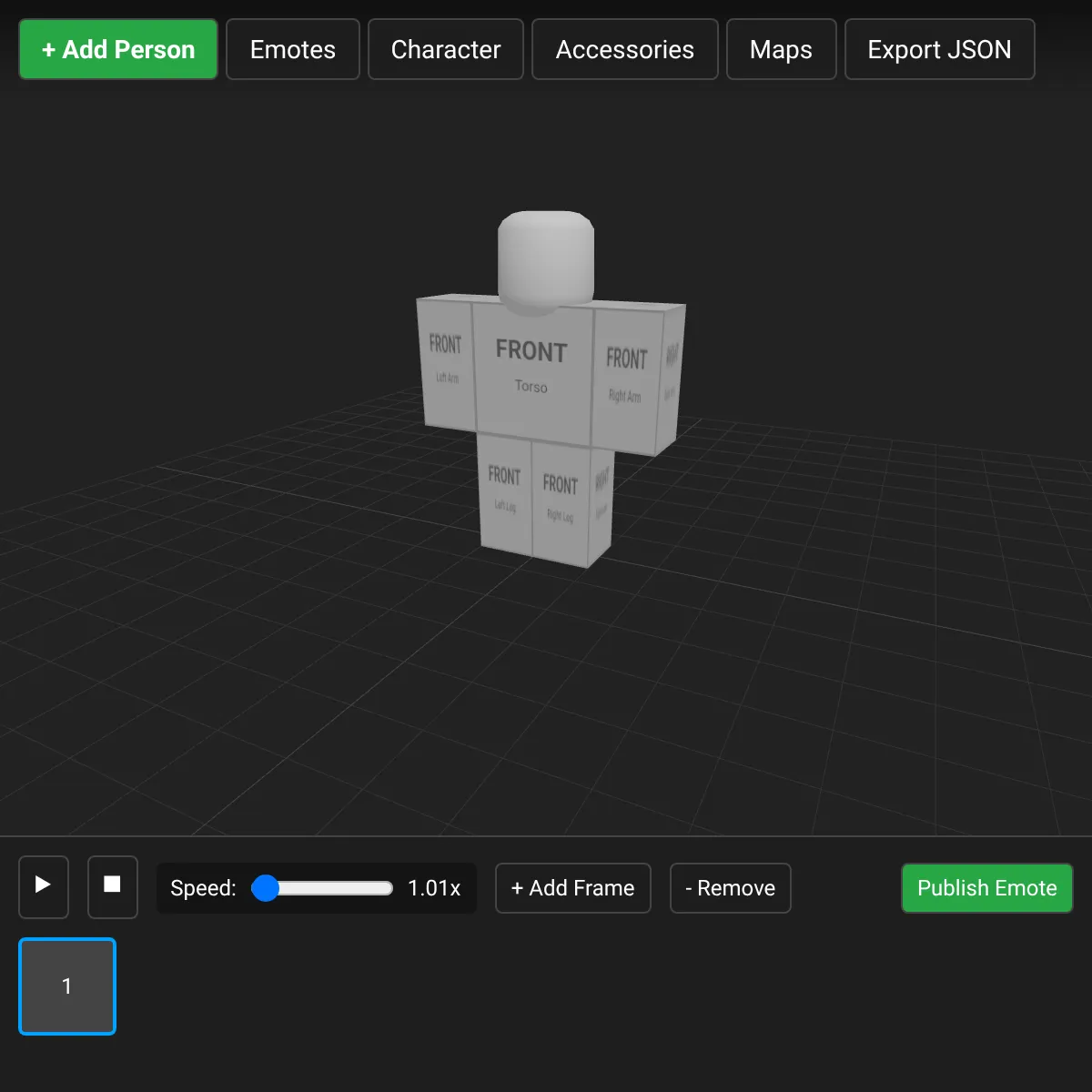Open the Emotes panel
This screenshot has height=1092, width=1092.
(292, 49)
